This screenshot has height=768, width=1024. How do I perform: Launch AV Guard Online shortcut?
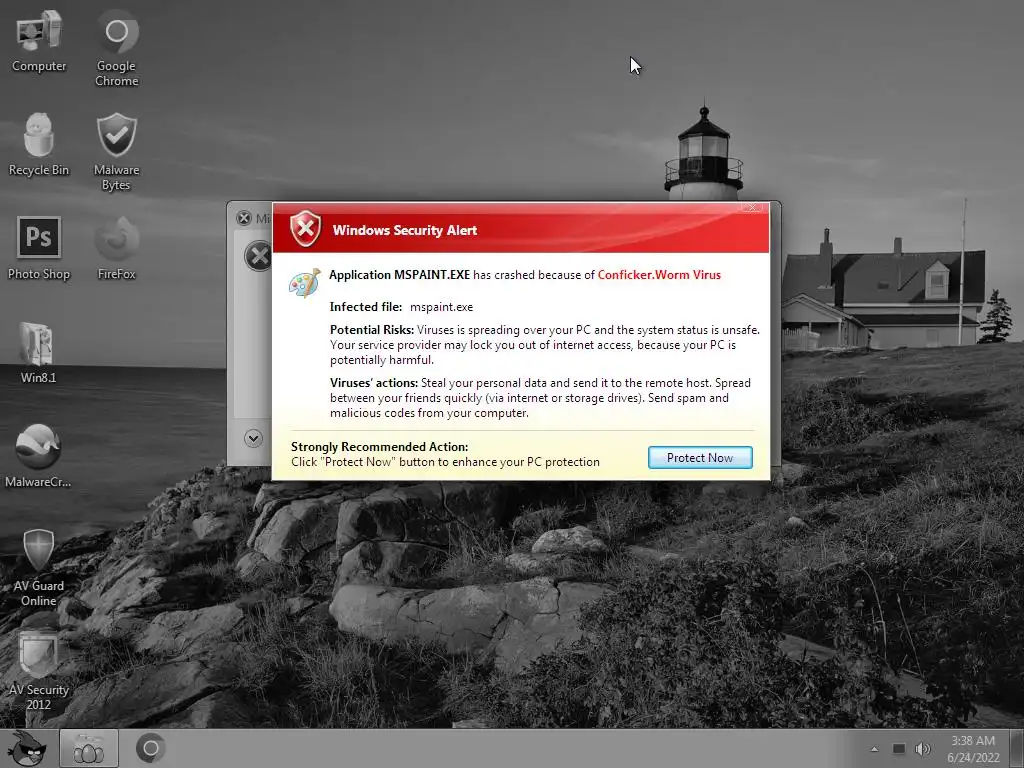(x=39, y=568)
